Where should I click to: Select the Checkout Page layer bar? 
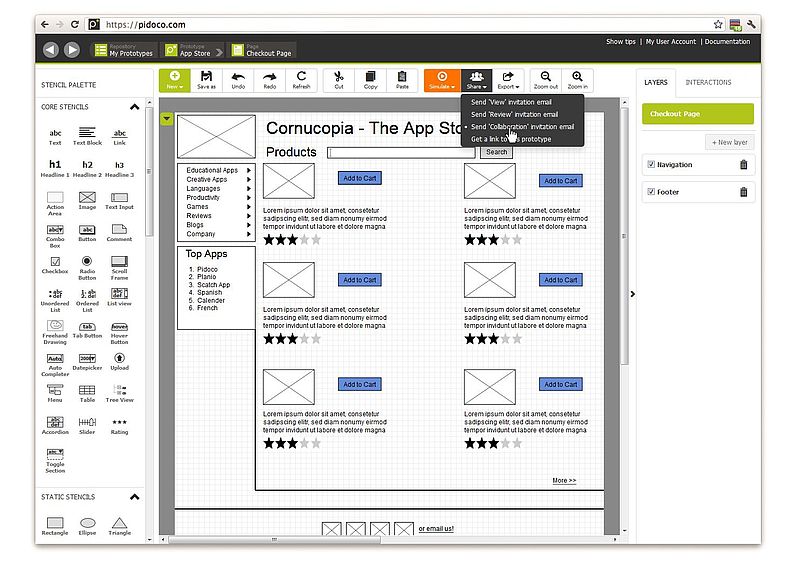click(x=697, y=114)
